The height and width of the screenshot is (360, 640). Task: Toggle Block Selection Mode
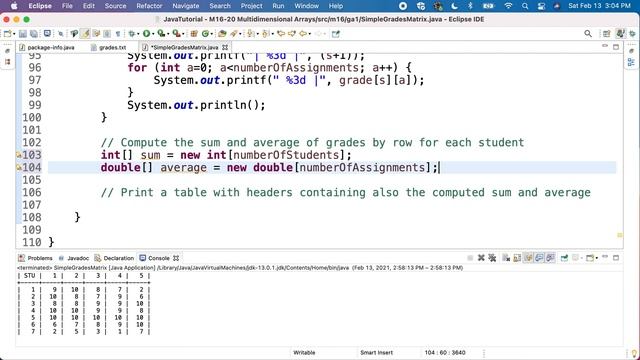coord(107,34)
